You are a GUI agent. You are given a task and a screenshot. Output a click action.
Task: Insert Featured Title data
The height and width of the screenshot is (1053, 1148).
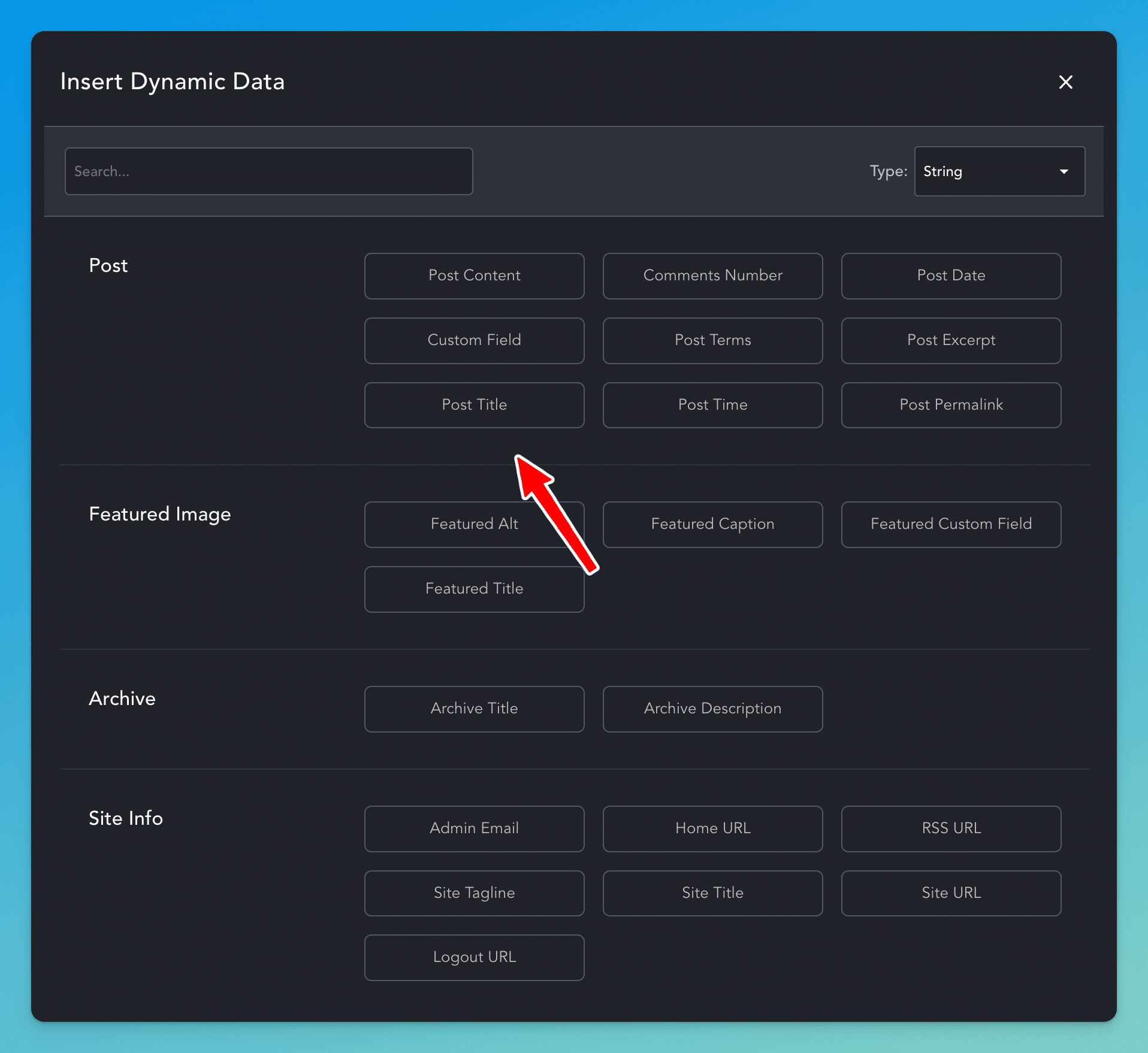474,589
